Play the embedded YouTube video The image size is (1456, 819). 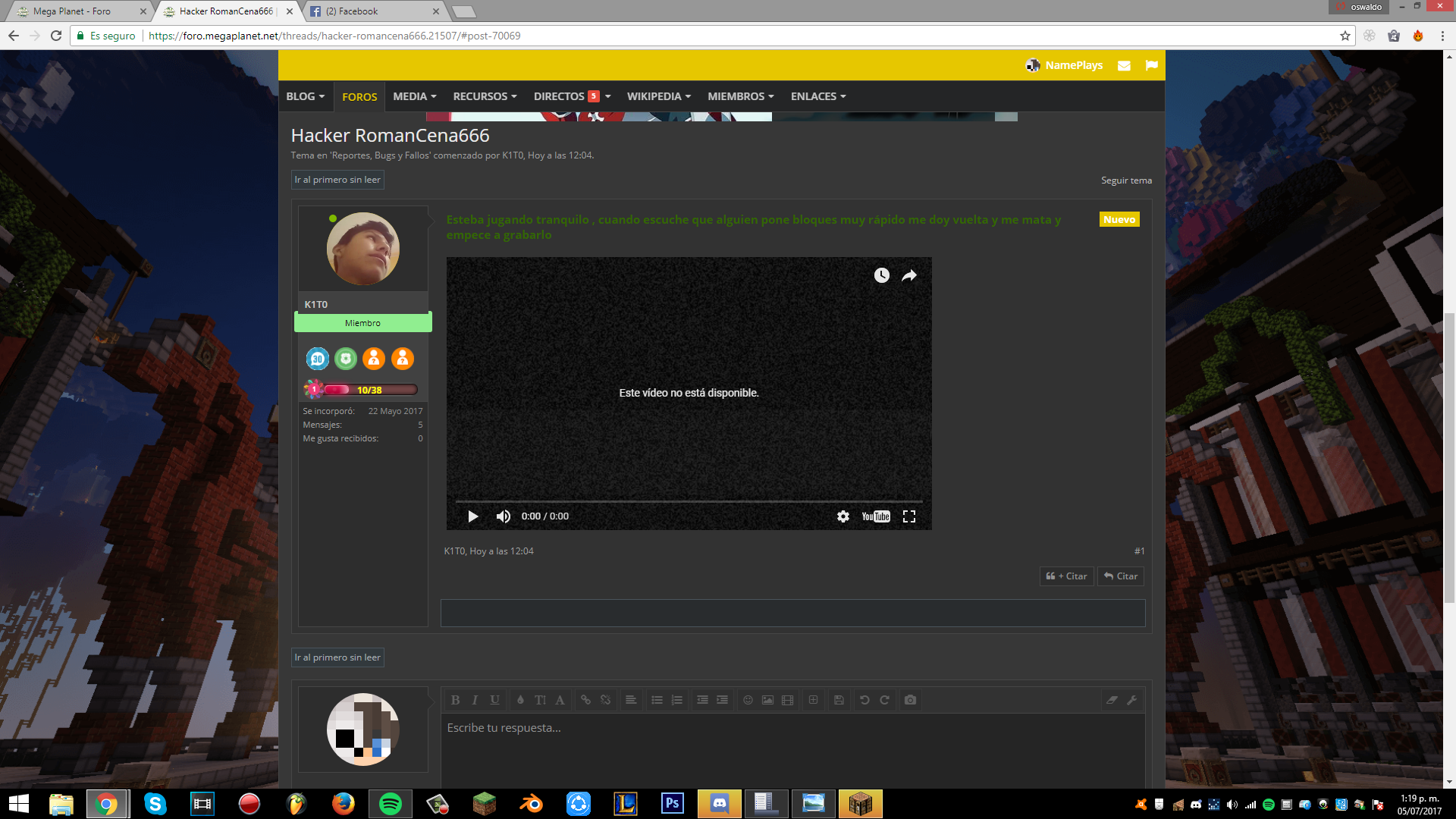(472, 516)
